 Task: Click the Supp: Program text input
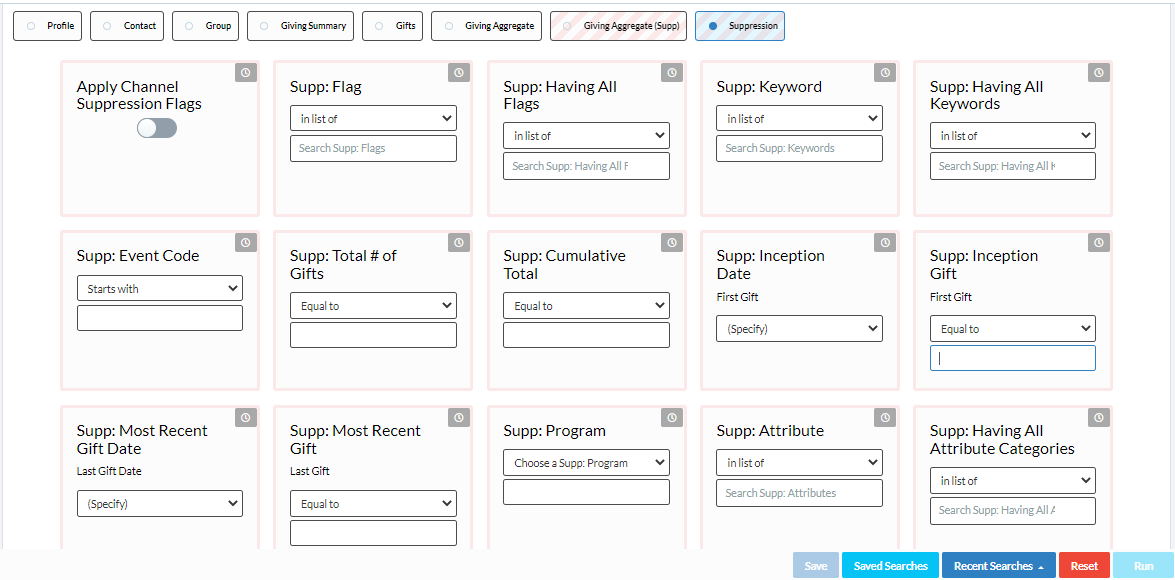[586, 492]
